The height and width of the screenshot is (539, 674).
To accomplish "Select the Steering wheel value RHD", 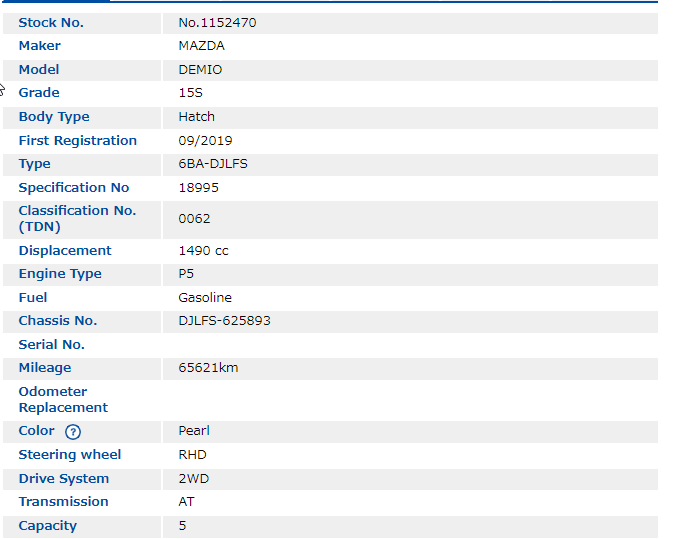I will (192, 455).
